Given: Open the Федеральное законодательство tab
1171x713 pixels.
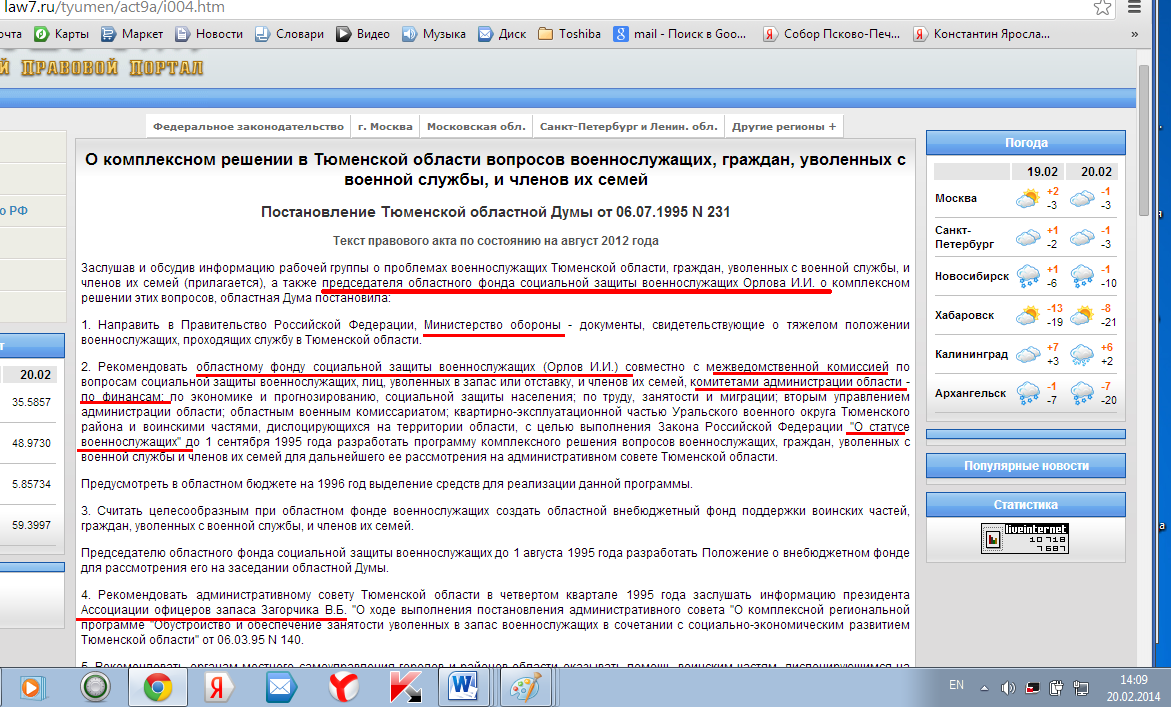Looking at the screenshot, I should pyautogui.click(x=248, y=126).
